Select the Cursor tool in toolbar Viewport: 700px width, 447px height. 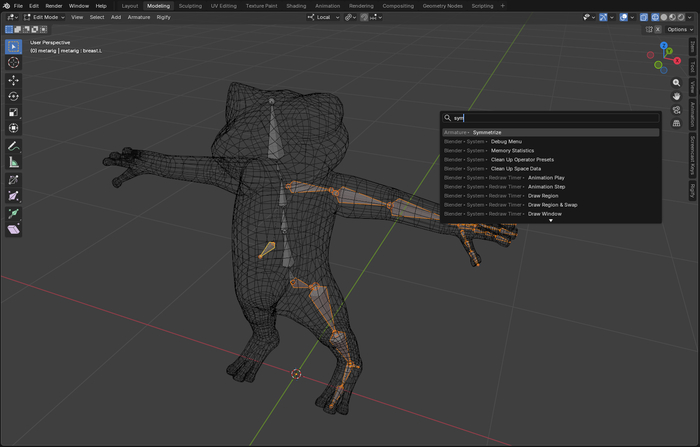(14, 62)
